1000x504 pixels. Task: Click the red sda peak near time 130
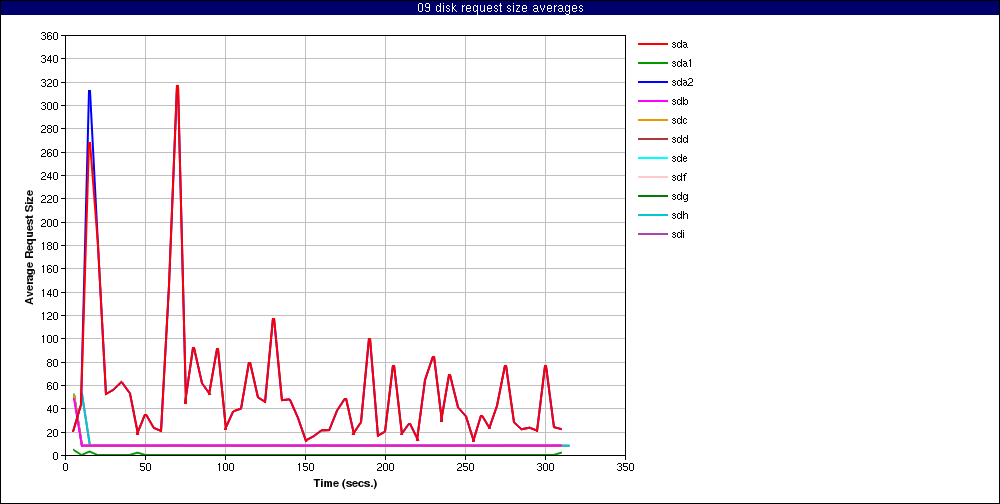pyautogui.click(x=274, y=319)
